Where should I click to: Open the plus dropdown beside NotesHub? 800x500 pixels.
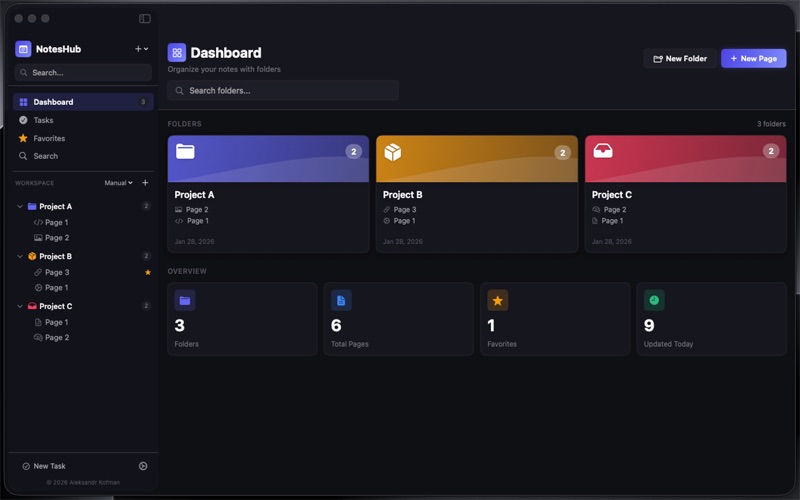click(x=141, y=49)
